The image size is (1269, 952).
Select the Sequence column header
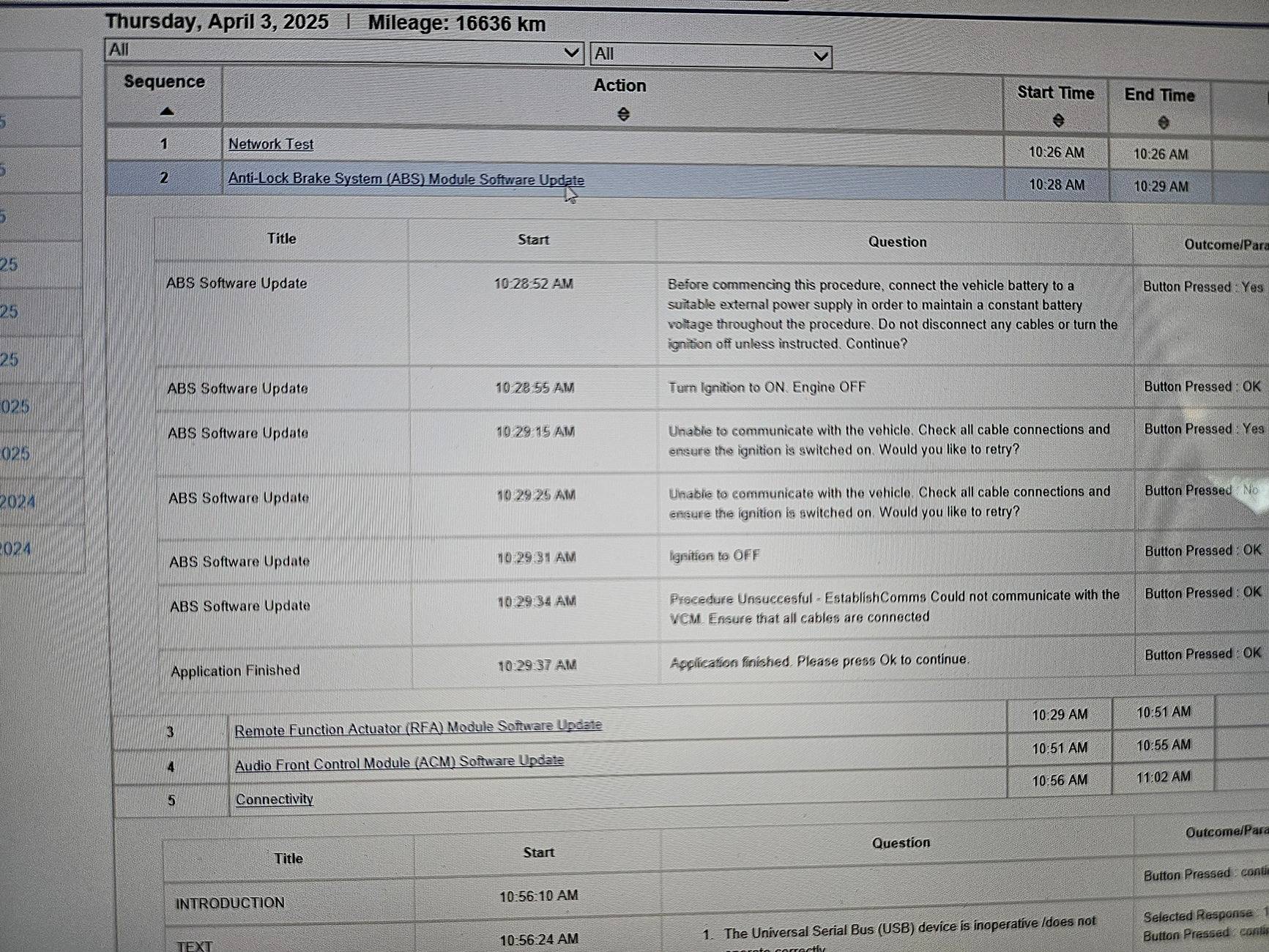(164, 82)
